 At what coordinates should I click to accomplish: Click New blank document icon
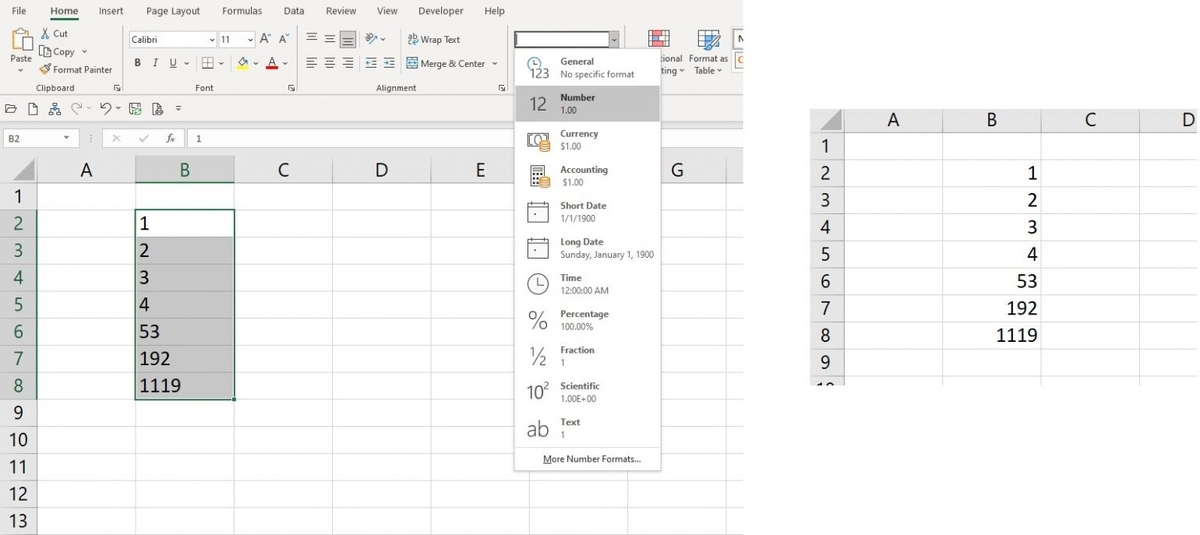click(33, 108)
